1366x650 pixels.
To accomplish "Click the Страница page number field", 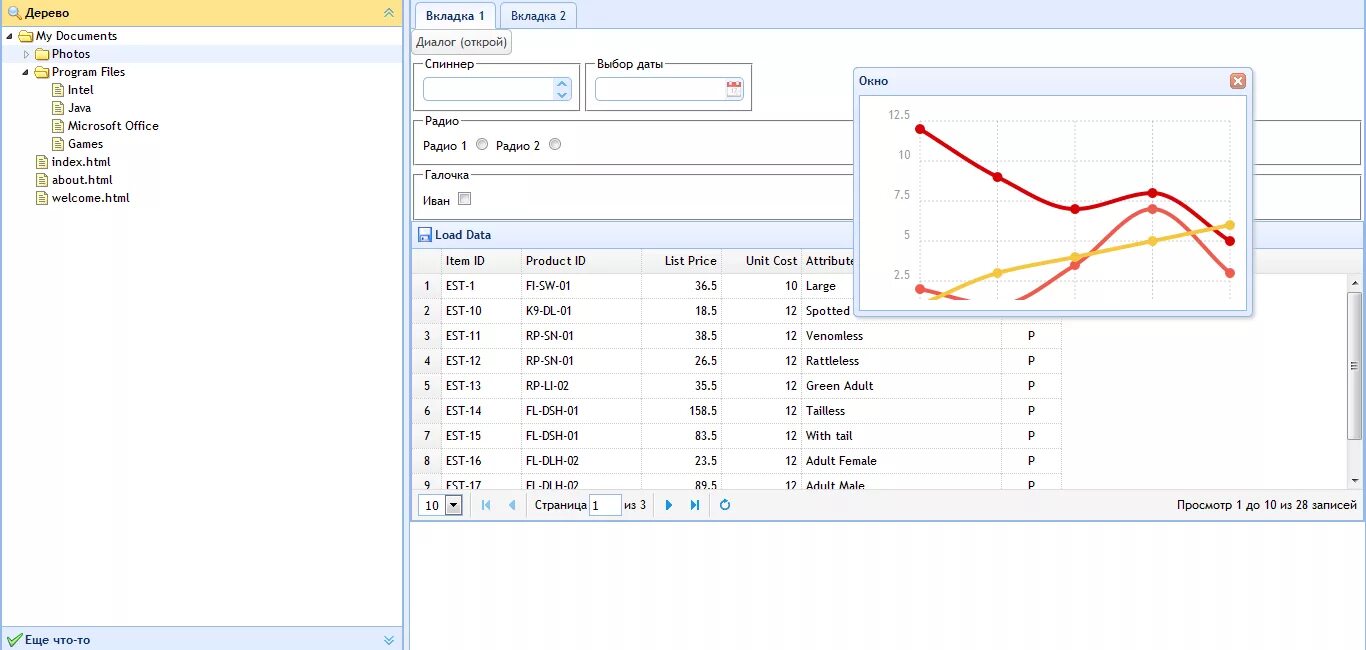I will (605, 505).
